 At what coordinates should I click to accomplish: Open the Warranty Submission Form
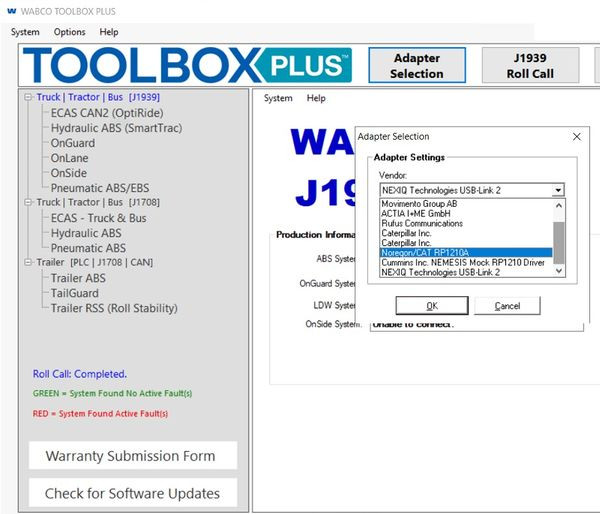130,456
